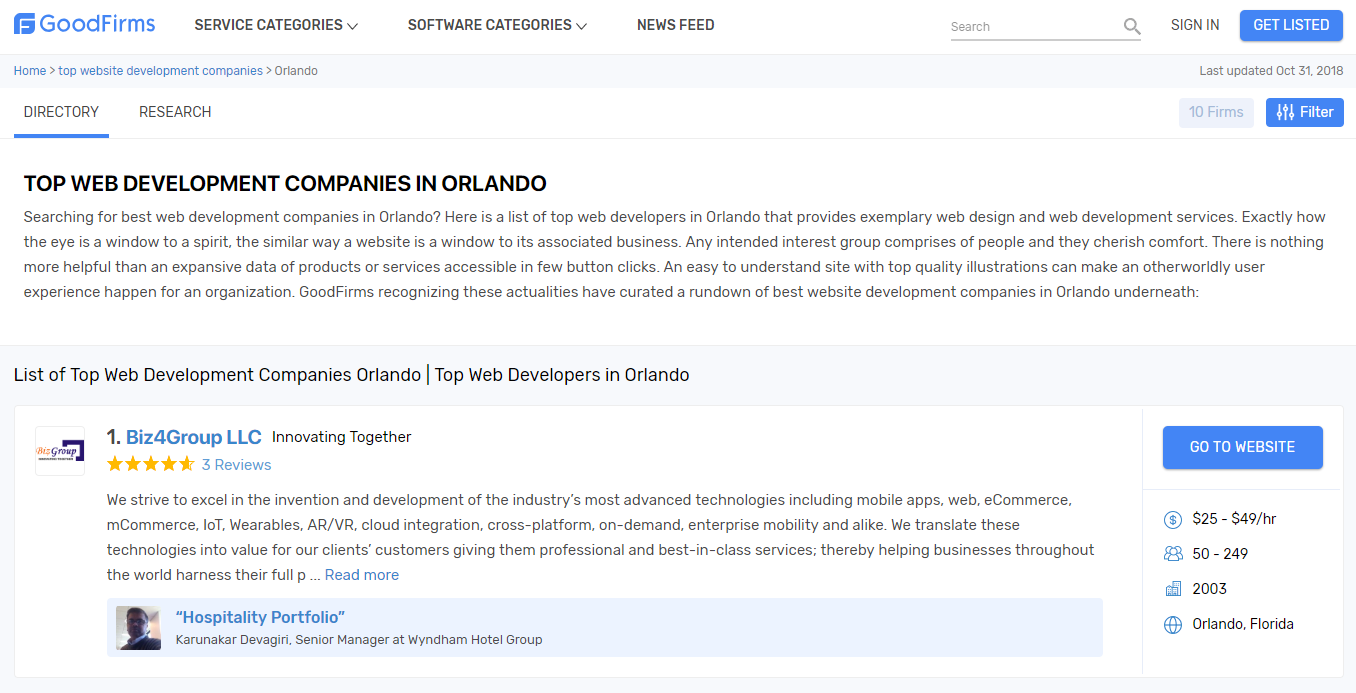Open the Biz4Group LLC company link
This screenshot has height=693, width=1356.
pyautogui.click(x=193, y=437)
